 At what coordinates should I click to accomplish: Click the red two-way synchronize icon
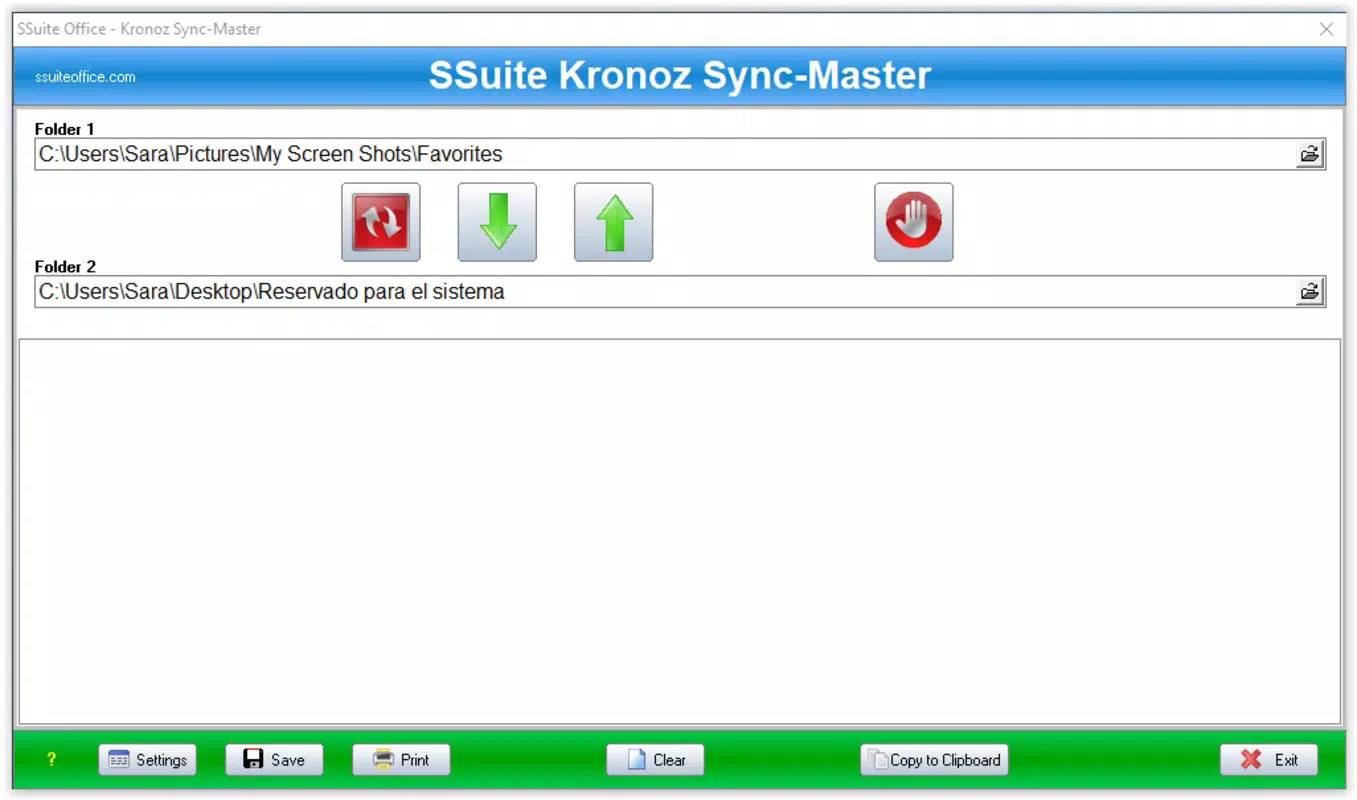pos(381,222)
